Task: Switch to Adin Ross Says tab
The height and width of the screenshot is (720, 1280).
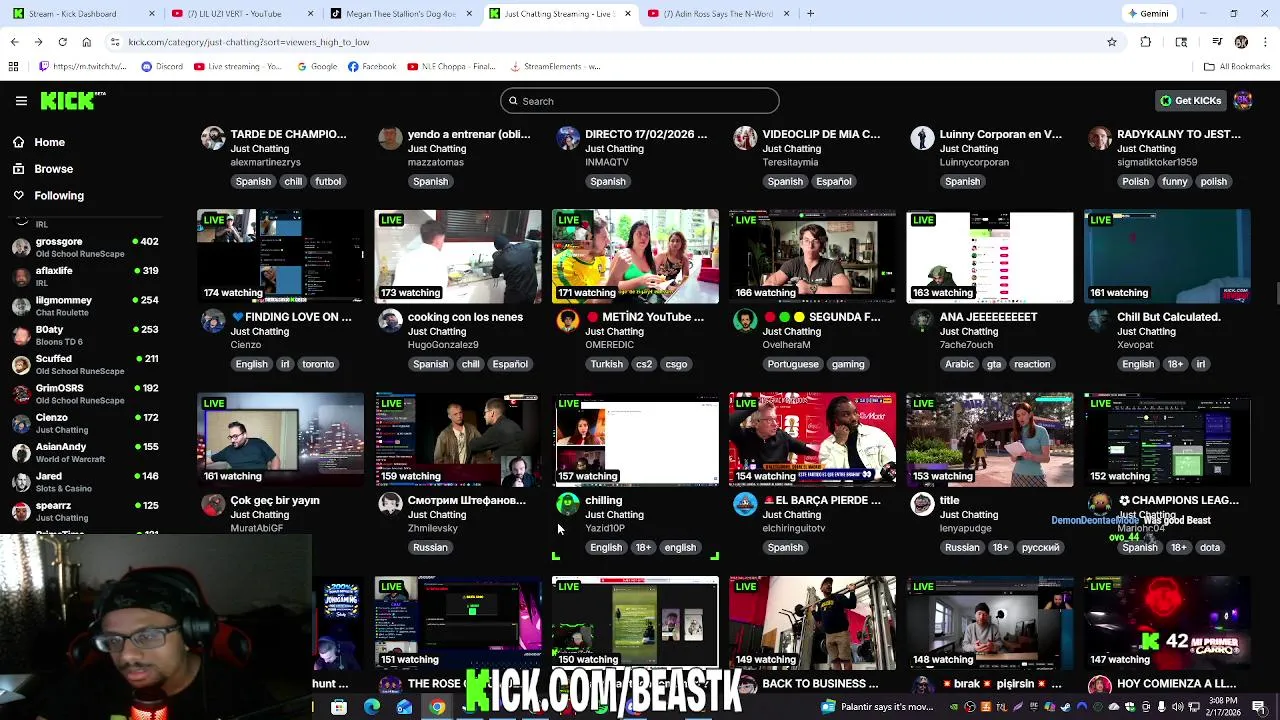Action: click(718, 14)
